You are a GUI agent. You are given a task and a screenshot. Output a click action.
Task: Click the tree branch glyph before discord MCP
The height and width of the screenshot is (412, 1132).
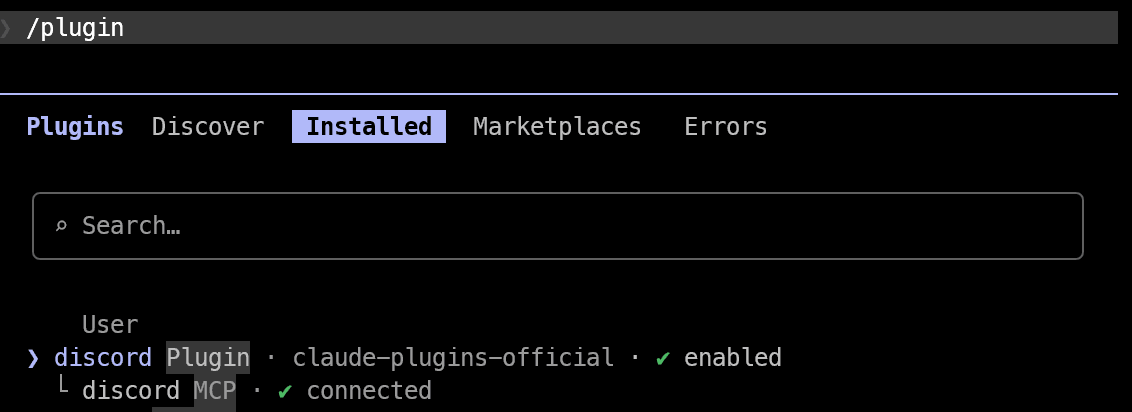point(64,387)
